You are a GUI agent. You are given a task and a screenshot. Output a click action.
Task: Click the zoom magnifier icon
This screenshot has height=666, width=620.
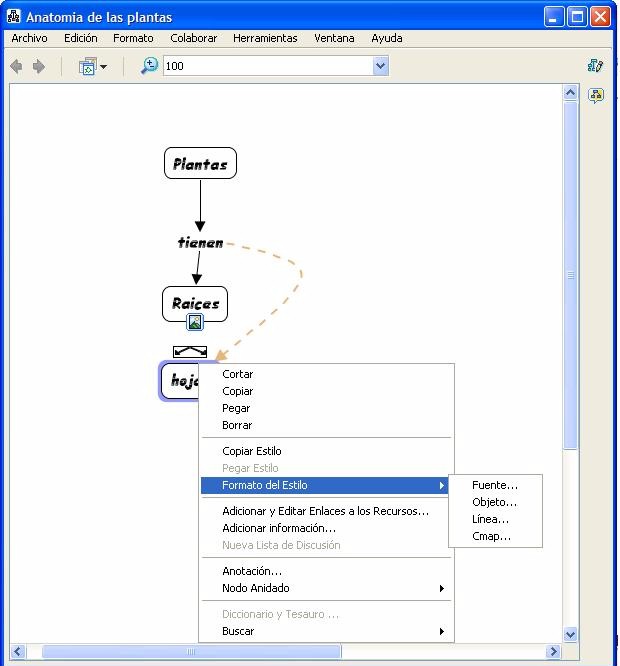coord(149,66)
